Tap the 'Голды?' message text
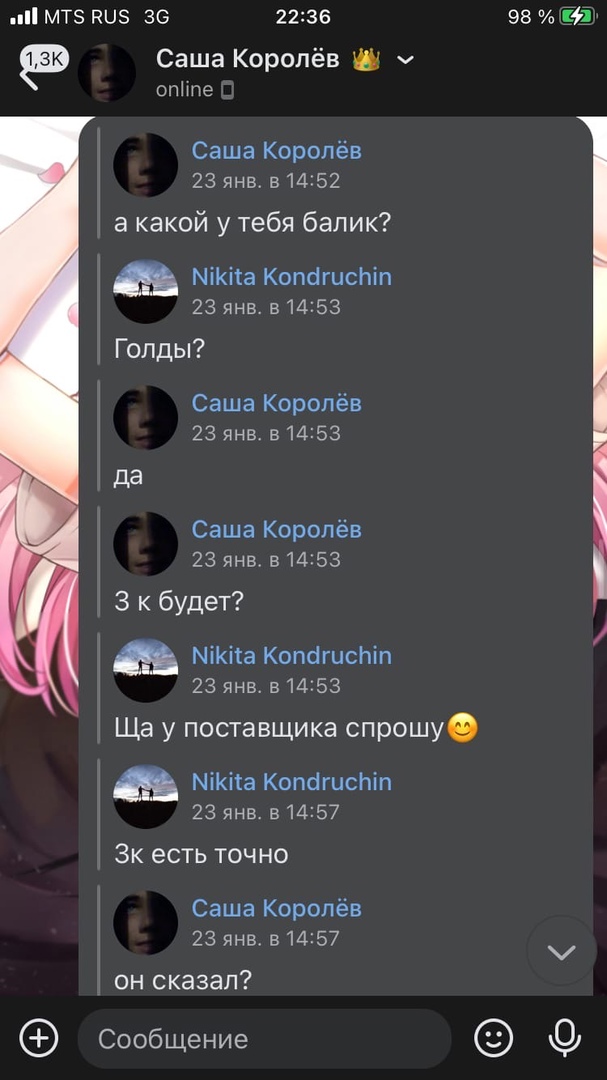This screenshot has width=607, height=1080. 160,350
